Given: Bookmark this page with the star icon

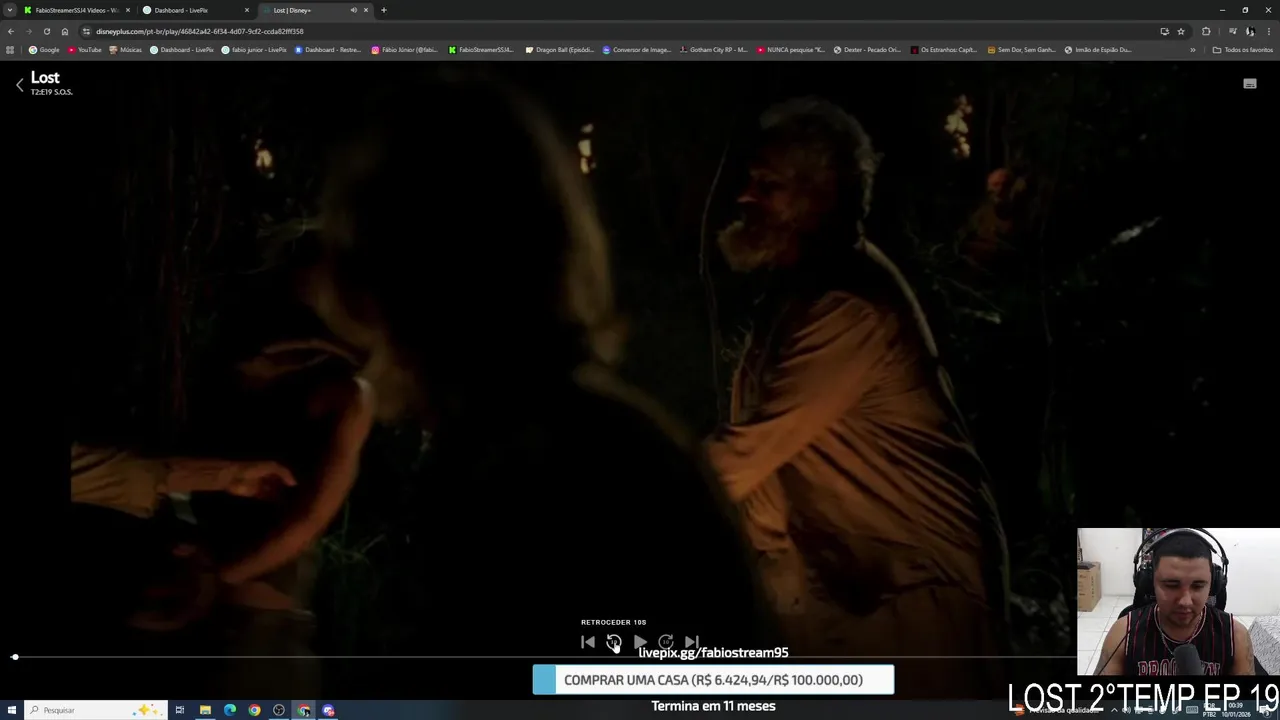Looking at the screenshot, I should pos(1180,31).
